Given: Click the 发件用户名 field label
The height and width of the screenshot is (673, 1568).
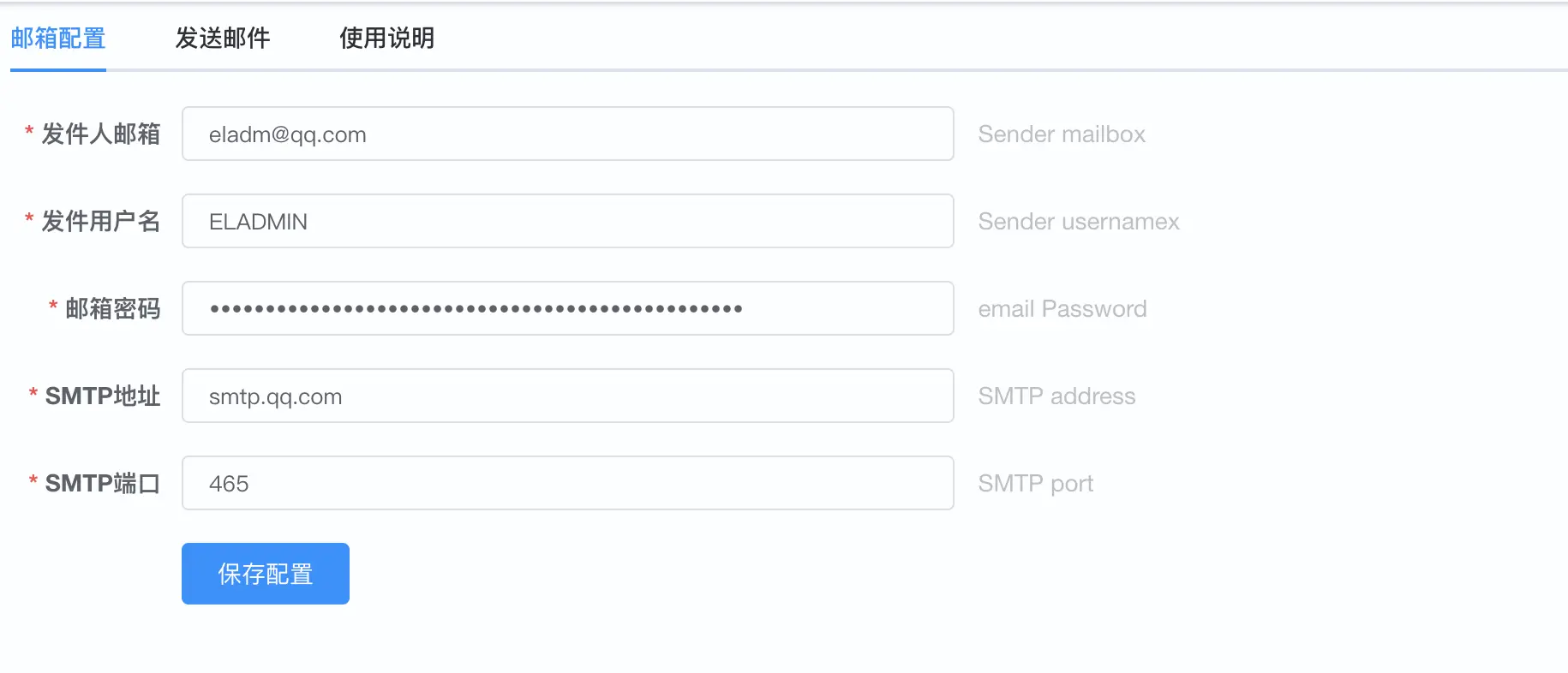Looking at the screenshot, I should (101, 222).
